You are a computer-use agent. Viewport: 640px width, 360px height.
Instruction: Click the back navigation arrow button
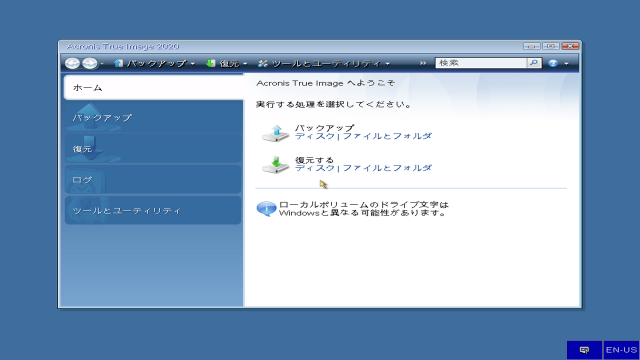[x=73, y=63]
